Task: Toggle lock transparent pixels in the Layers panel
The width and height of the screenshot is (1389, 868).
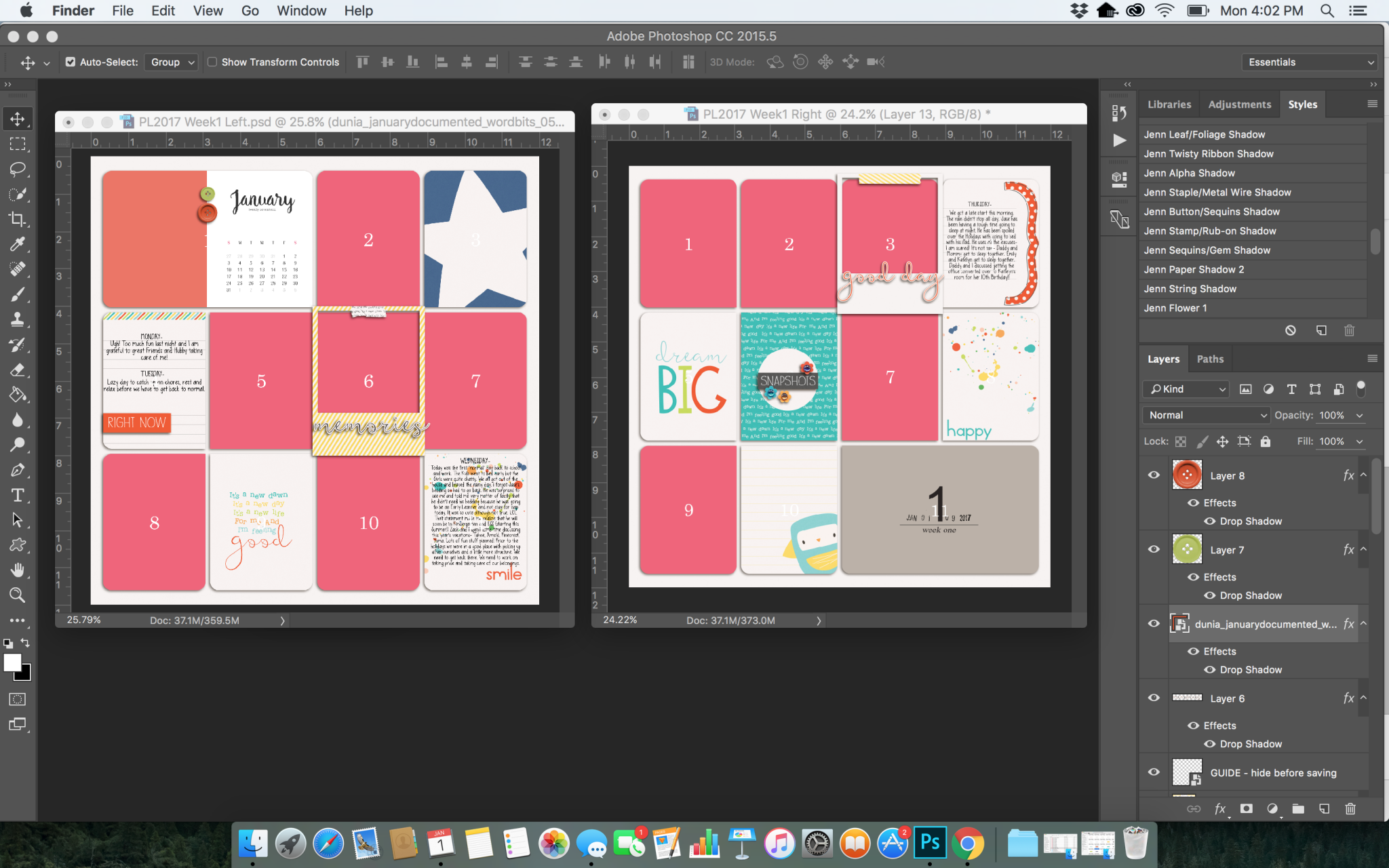Action: (1181, 441)
